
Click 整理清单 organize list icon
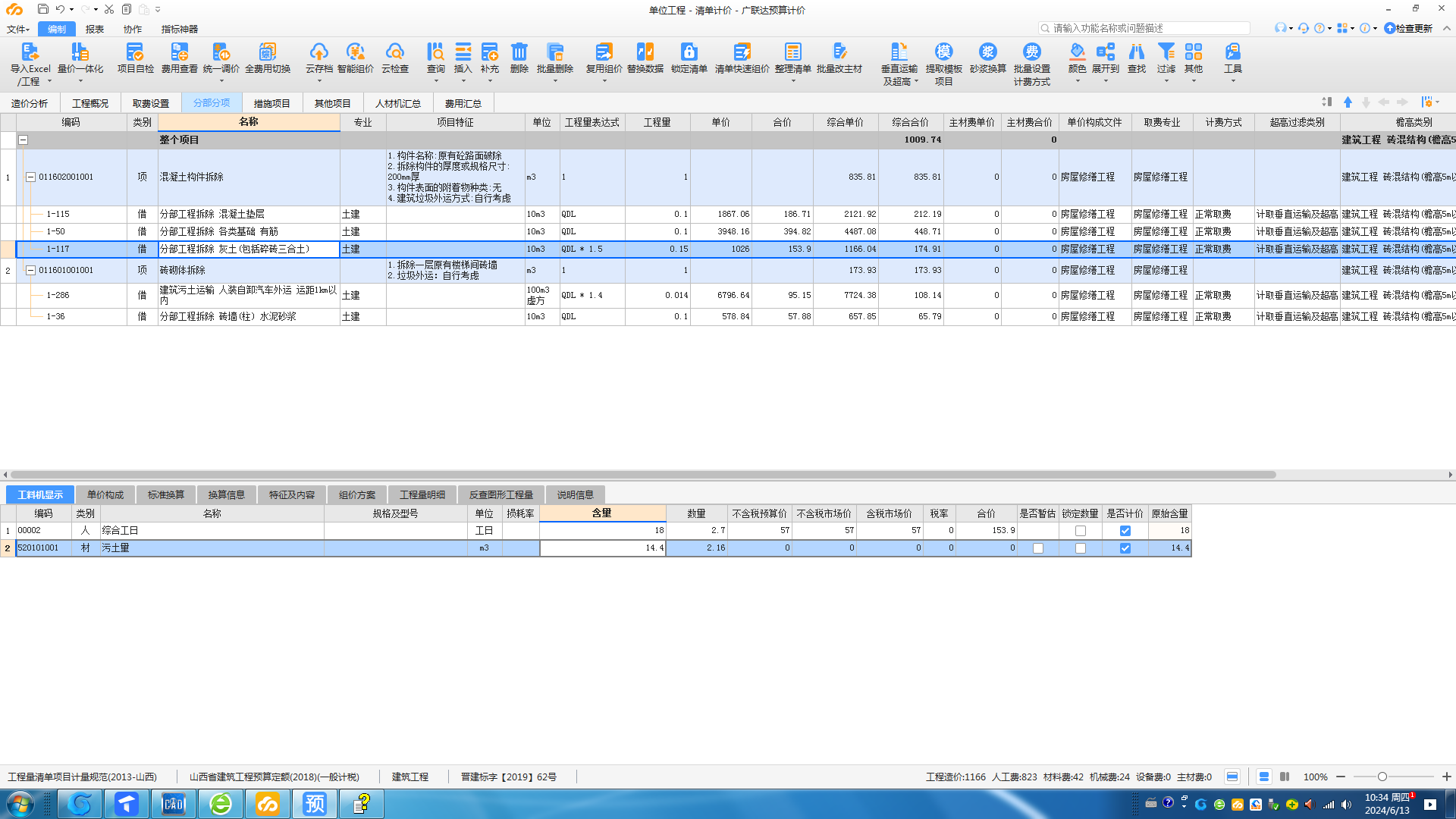click(x=792, y=52)
